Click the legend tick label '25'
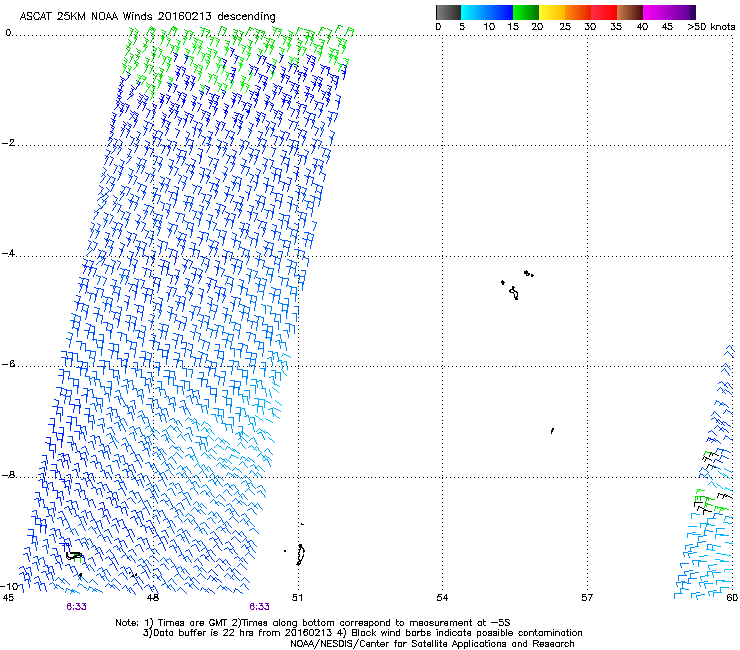 565,27
